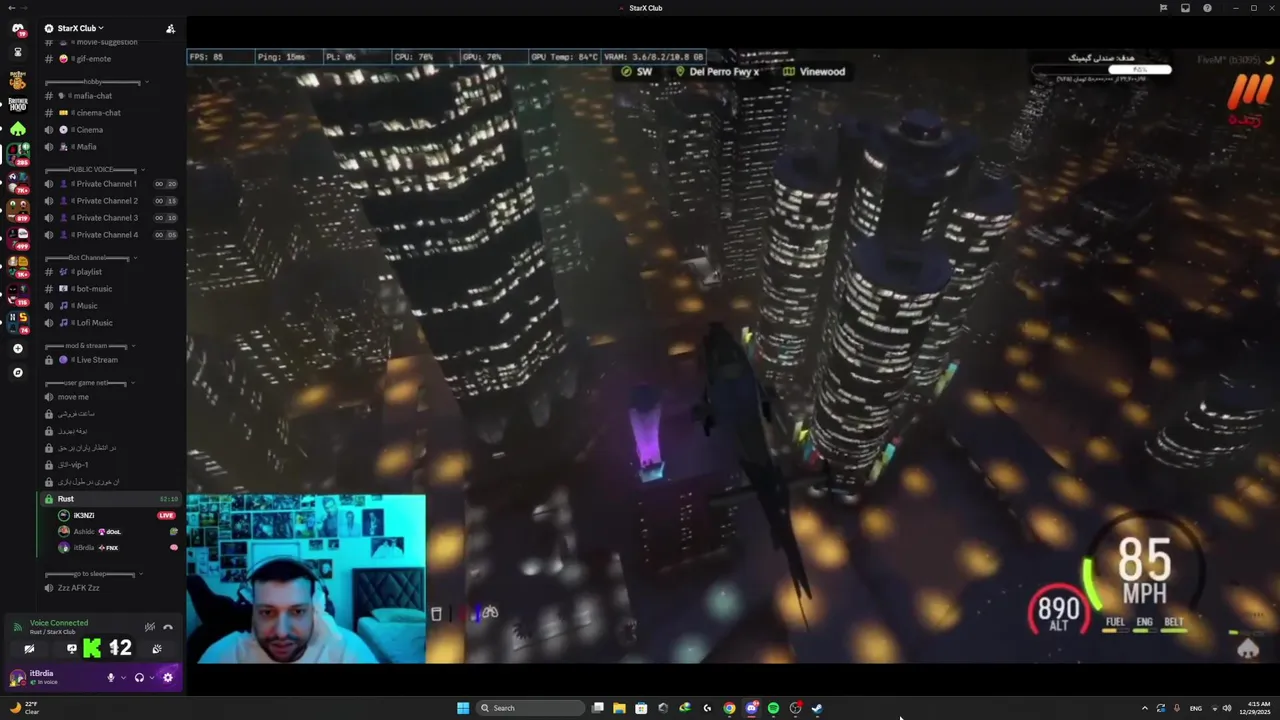1280x720 pixels.
Task: Click the invite members icon beside StarX Club
Action: (x=170, y=28)
